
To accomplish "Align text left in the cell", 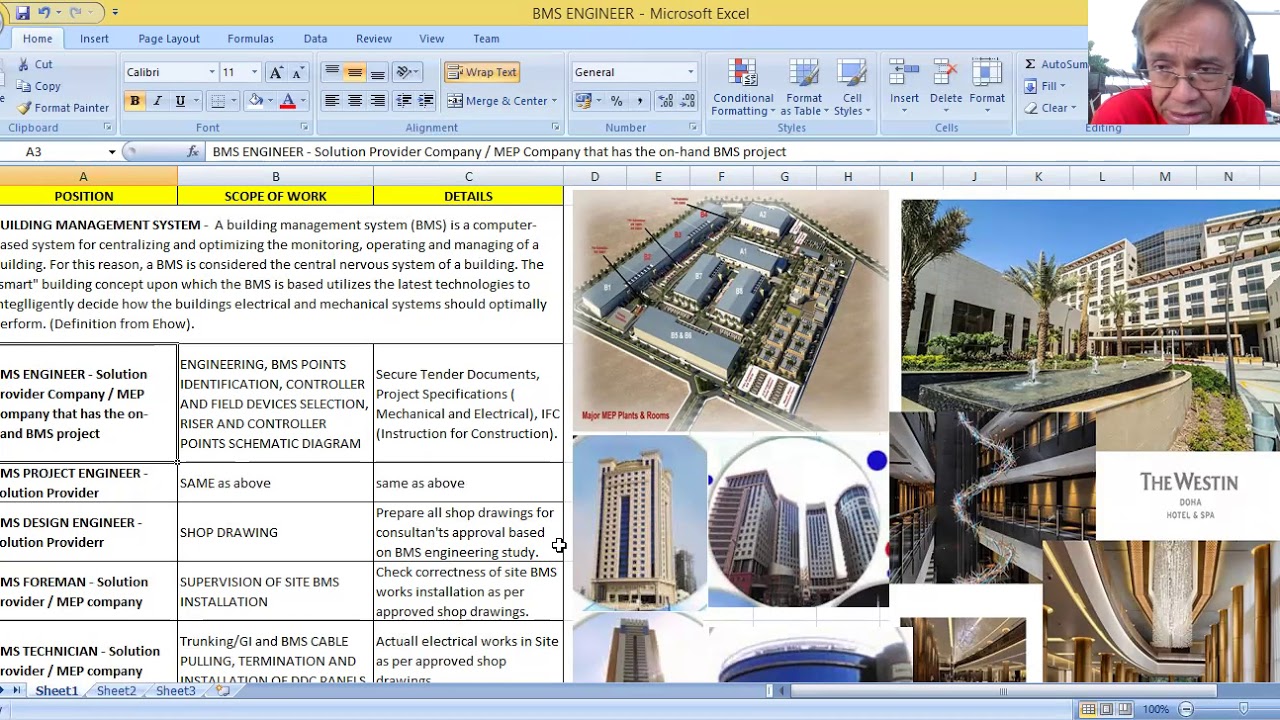I will 332,101.
